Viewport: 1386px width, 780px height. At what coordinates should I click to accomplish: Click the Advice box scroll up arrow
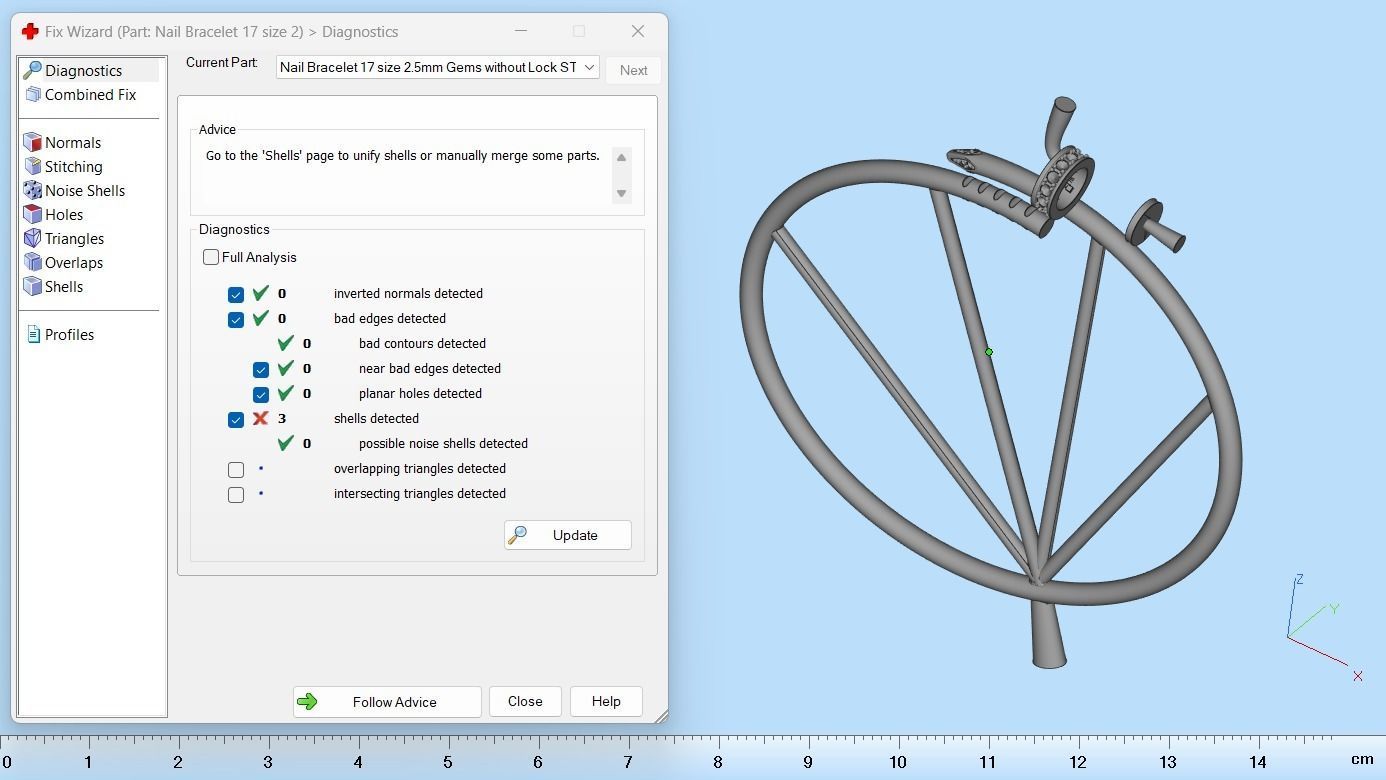pyautogui.click(x=621, y=158)
